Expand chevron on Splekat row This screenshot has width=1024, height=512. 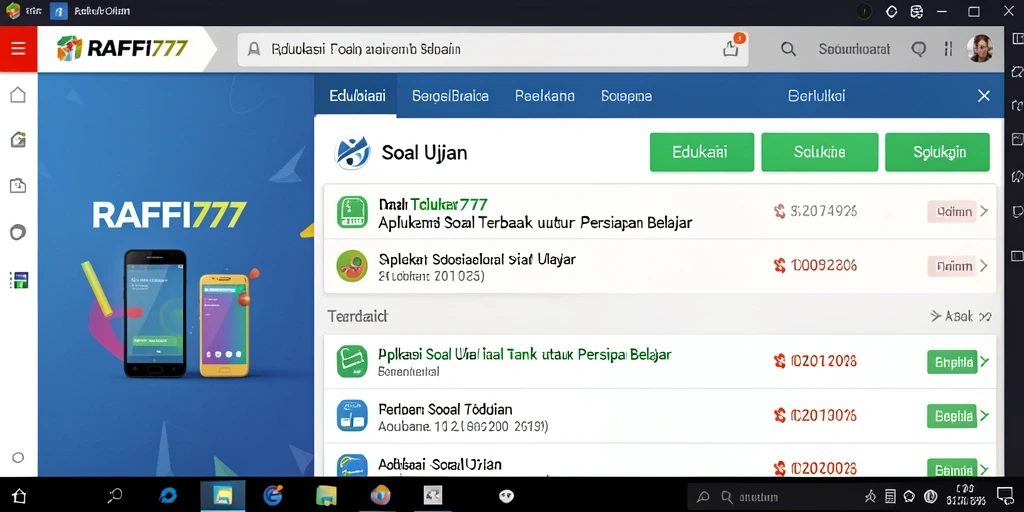pyautogui.click(x=984, y=266)
